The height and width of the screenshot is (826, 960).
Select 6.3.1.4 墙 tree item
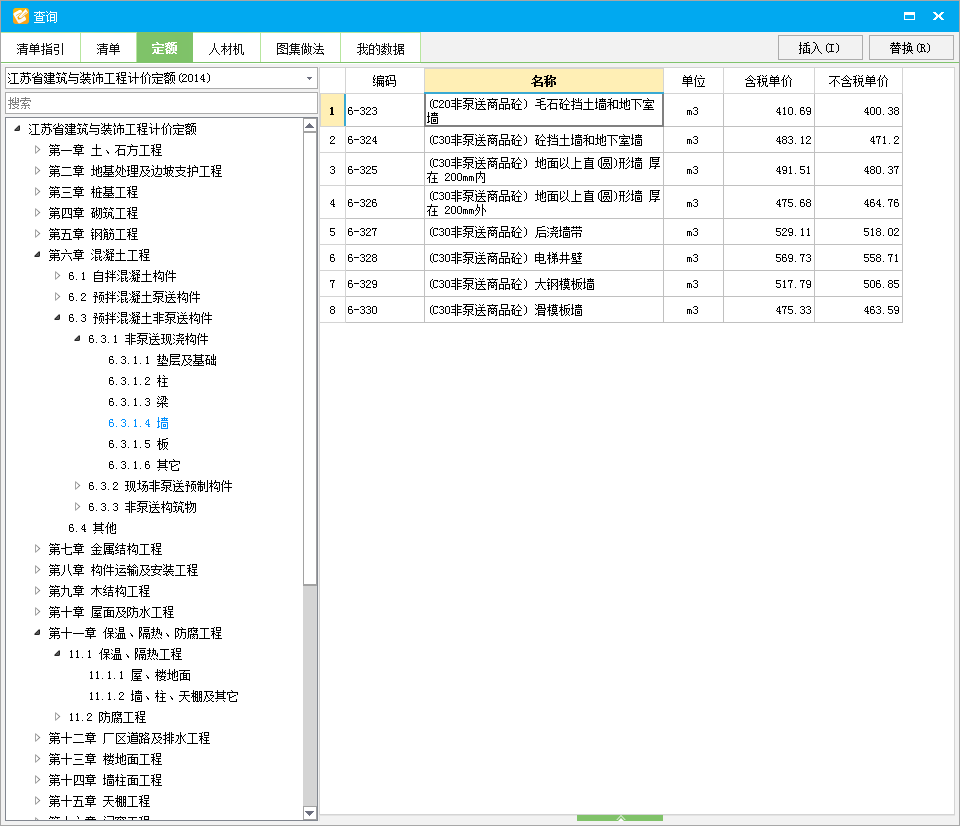tap(138, 423)
